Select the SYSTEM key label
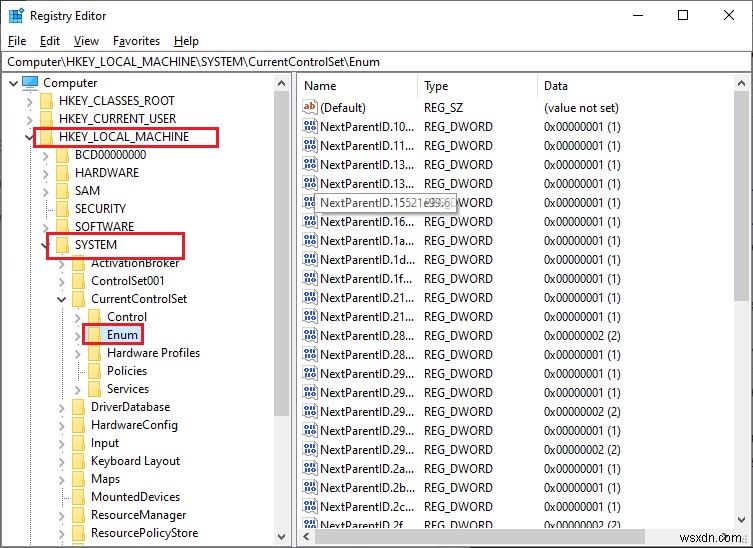 (96, 245)
